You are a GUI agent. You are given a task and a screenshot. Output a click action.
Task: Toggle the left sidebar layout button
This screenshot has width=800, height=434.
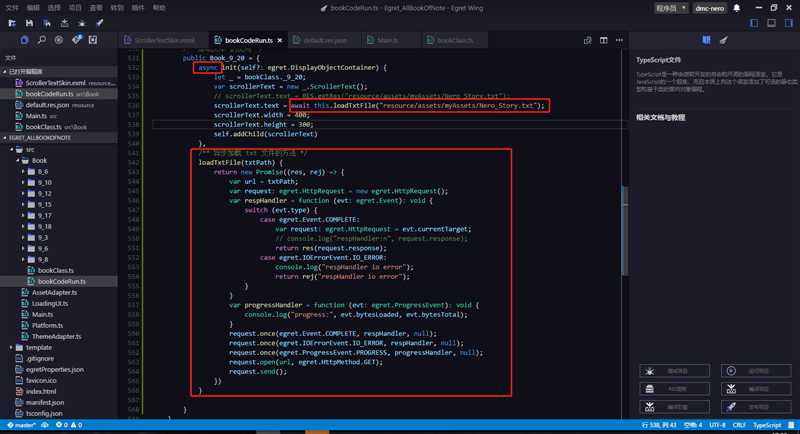click(754, 23)
